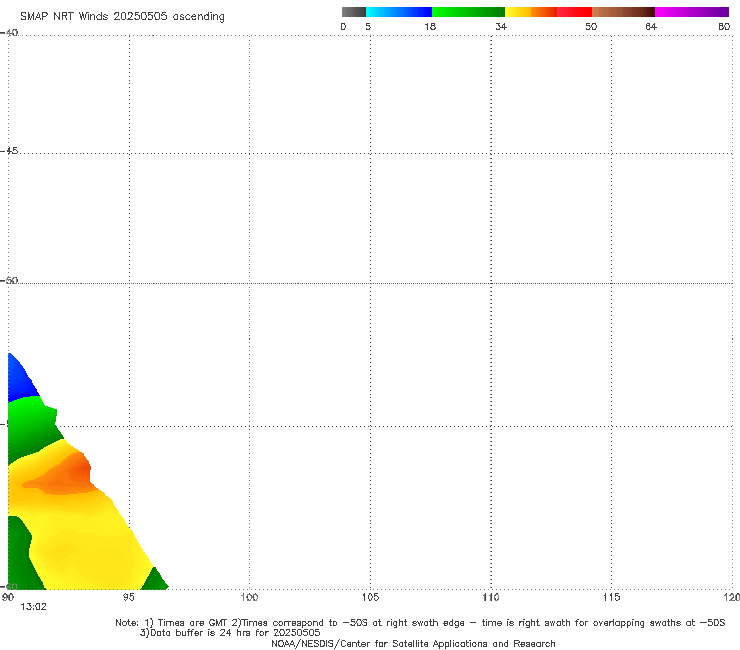
Task: Click the brown 50-64 segment of the colorbar
Action: pos(623,12)
